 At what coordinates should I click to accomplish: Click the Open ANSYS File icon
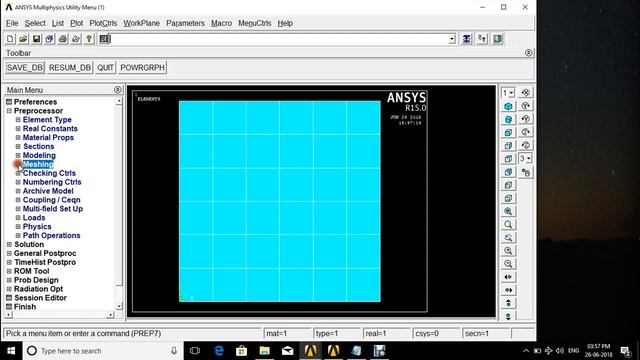23,39
